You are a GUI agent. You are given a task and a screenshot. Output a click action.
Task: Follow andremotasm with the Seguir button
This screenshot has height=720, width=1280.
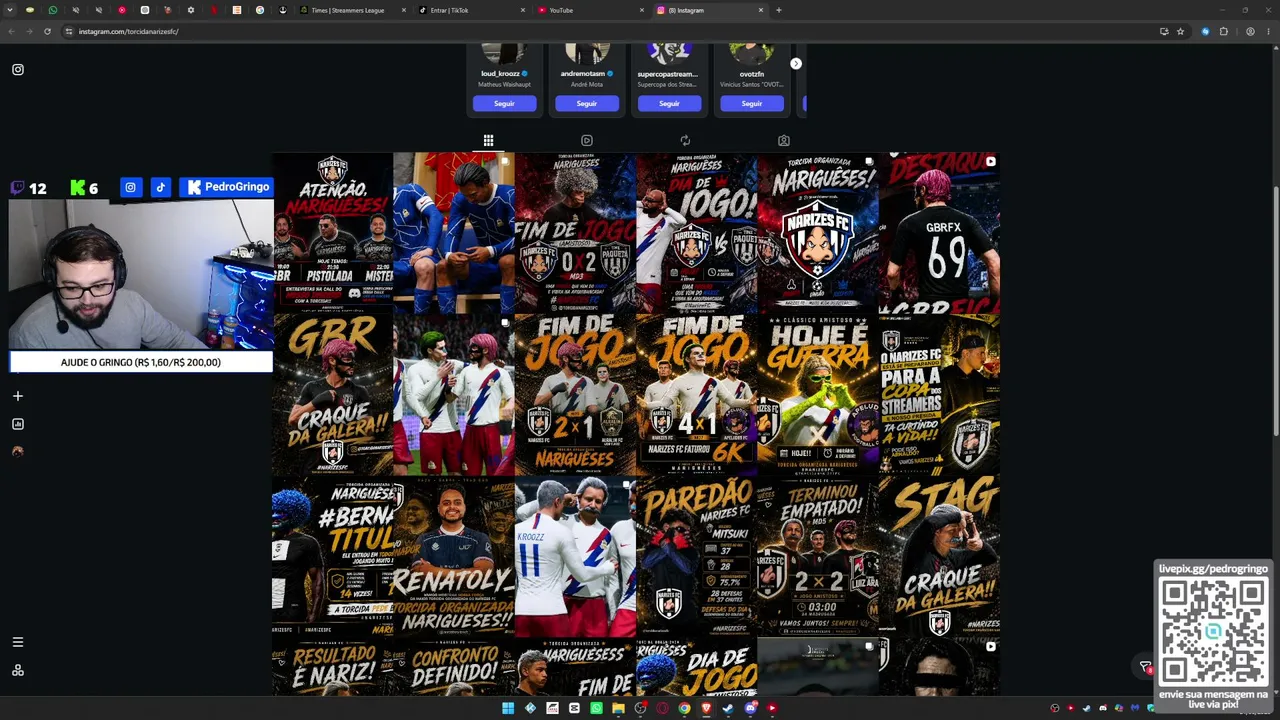(x=587, y=103)
